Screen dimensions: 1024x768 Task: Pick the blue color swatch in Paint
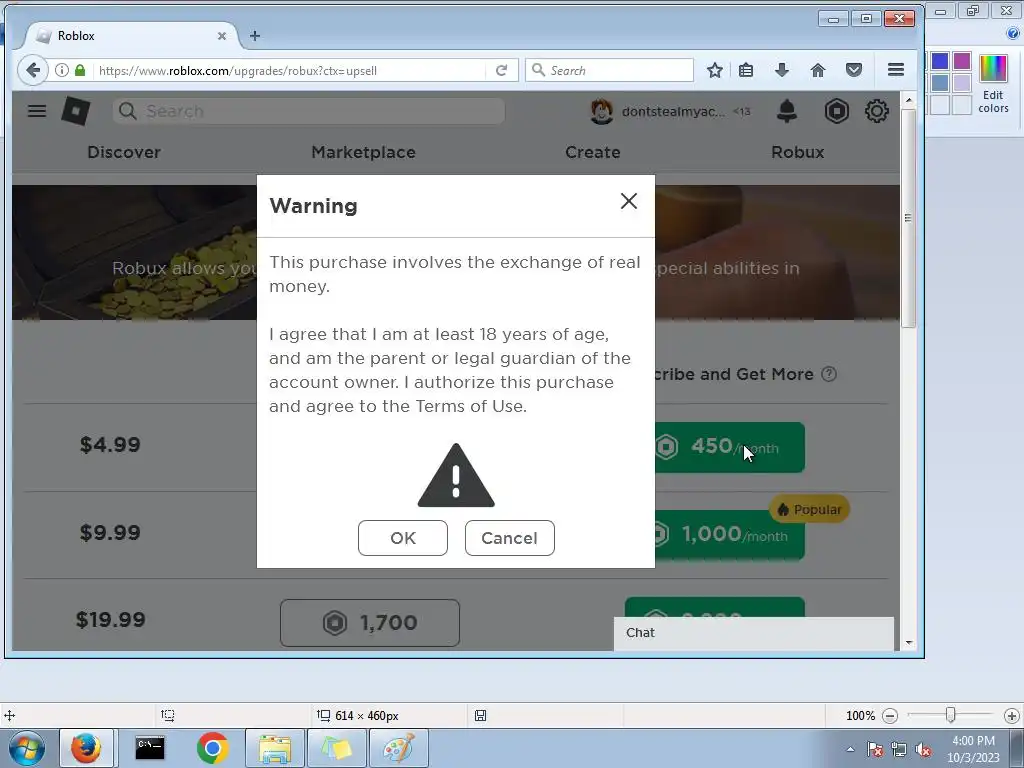click(940, 61)
